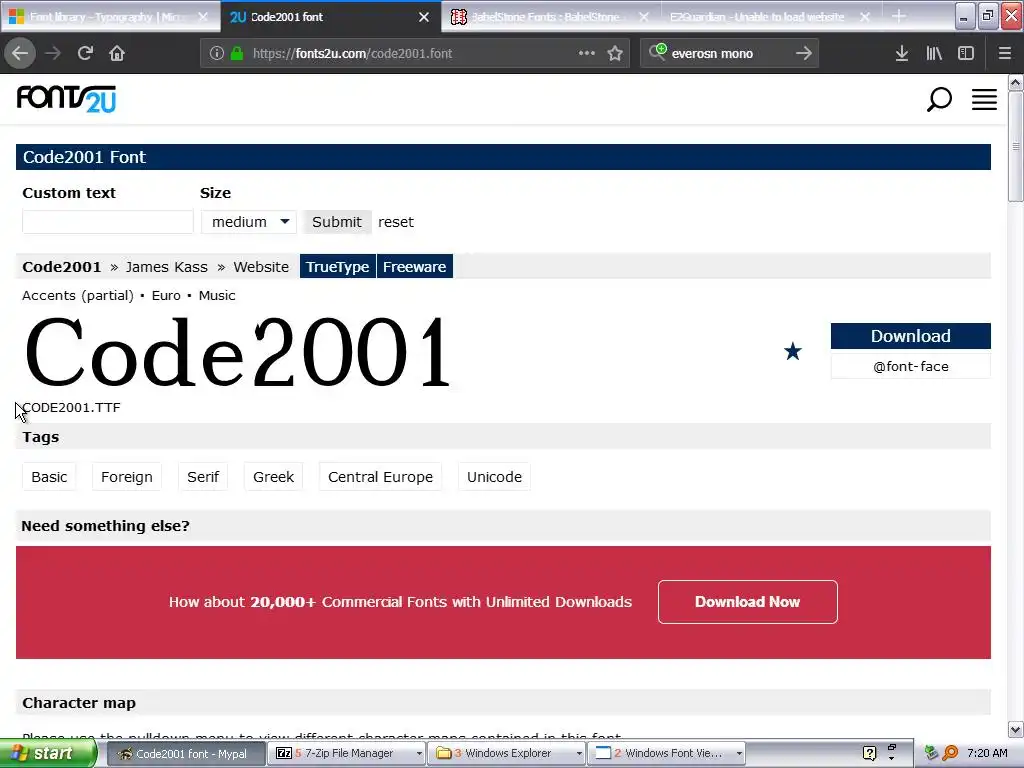
Task: Switch to Windows Explorer taskbar group
Action: [504, 753]
